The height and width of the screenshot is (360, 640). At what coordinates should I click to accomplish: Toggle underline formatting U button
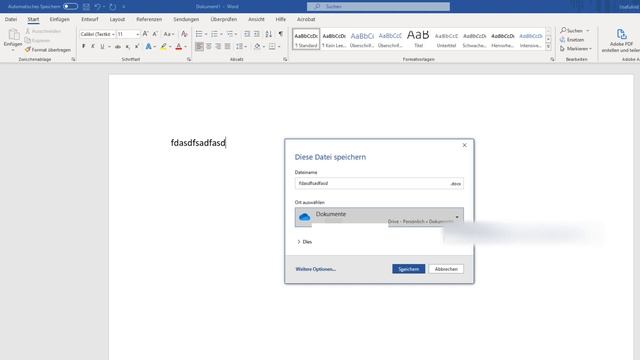click(x=102, y=47)
